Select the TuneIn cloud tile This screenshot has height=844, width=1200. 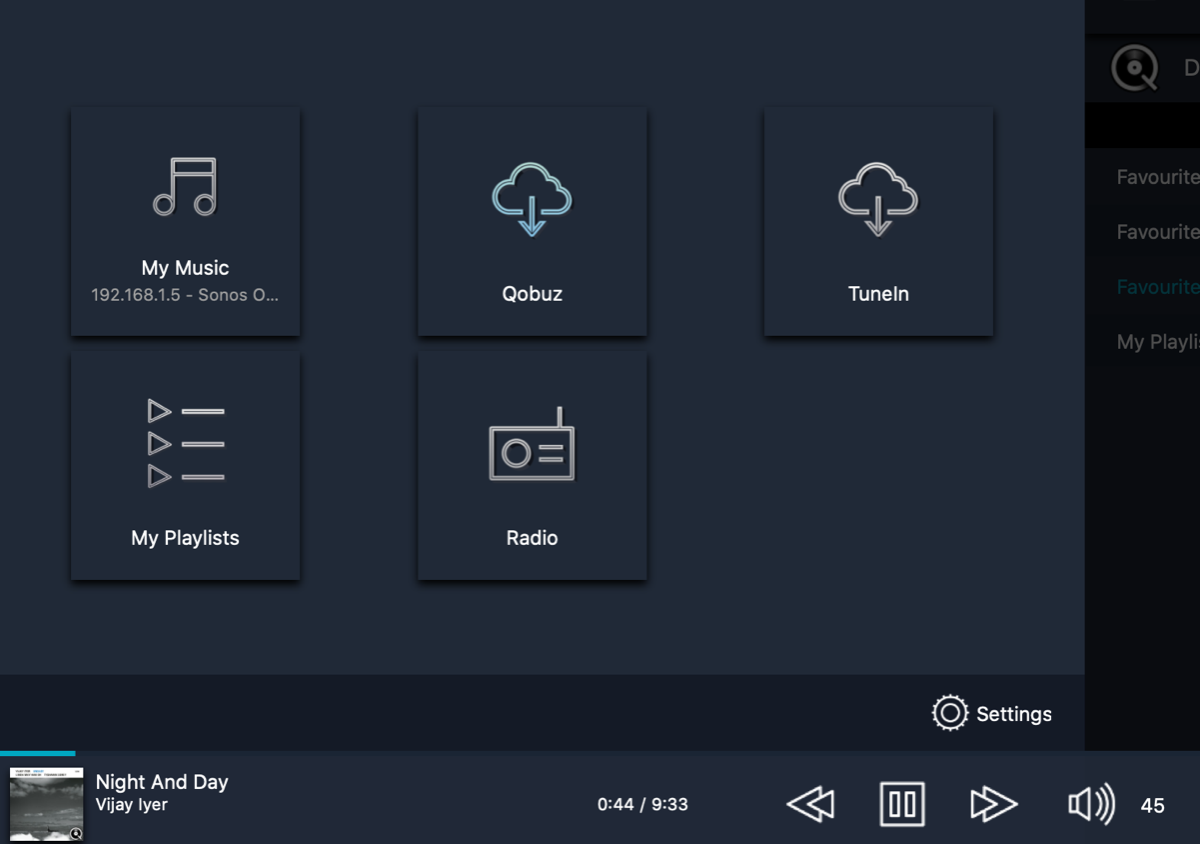coord(878,221)
